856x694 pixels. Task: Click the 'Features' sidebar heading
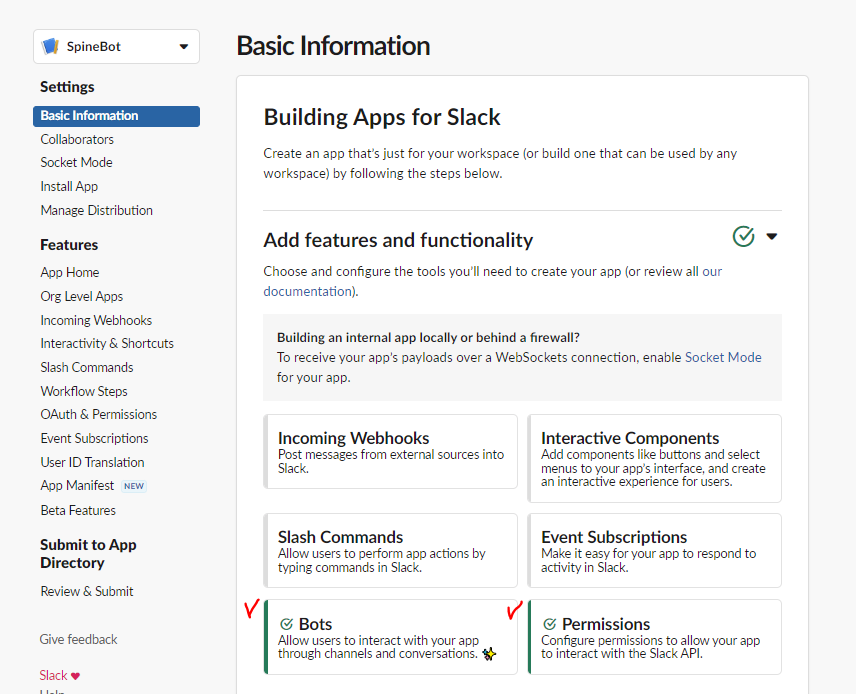69,245
